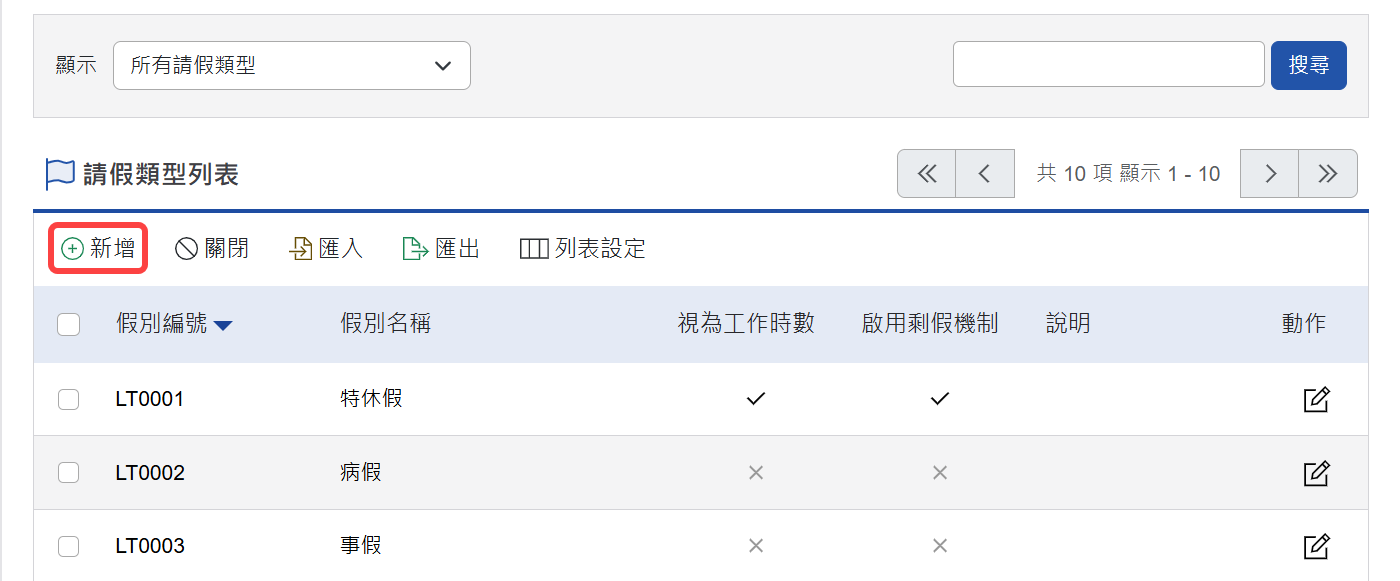Edit the 事假 entry pencil icon
The width and height of the screenshot is (1400, 581).
click(1317, 545)
